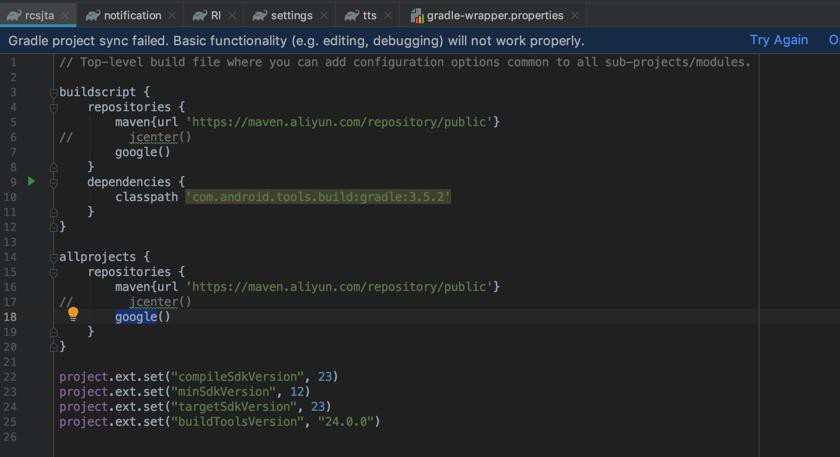Click the classpath keyword on line 10

[146, 197]
